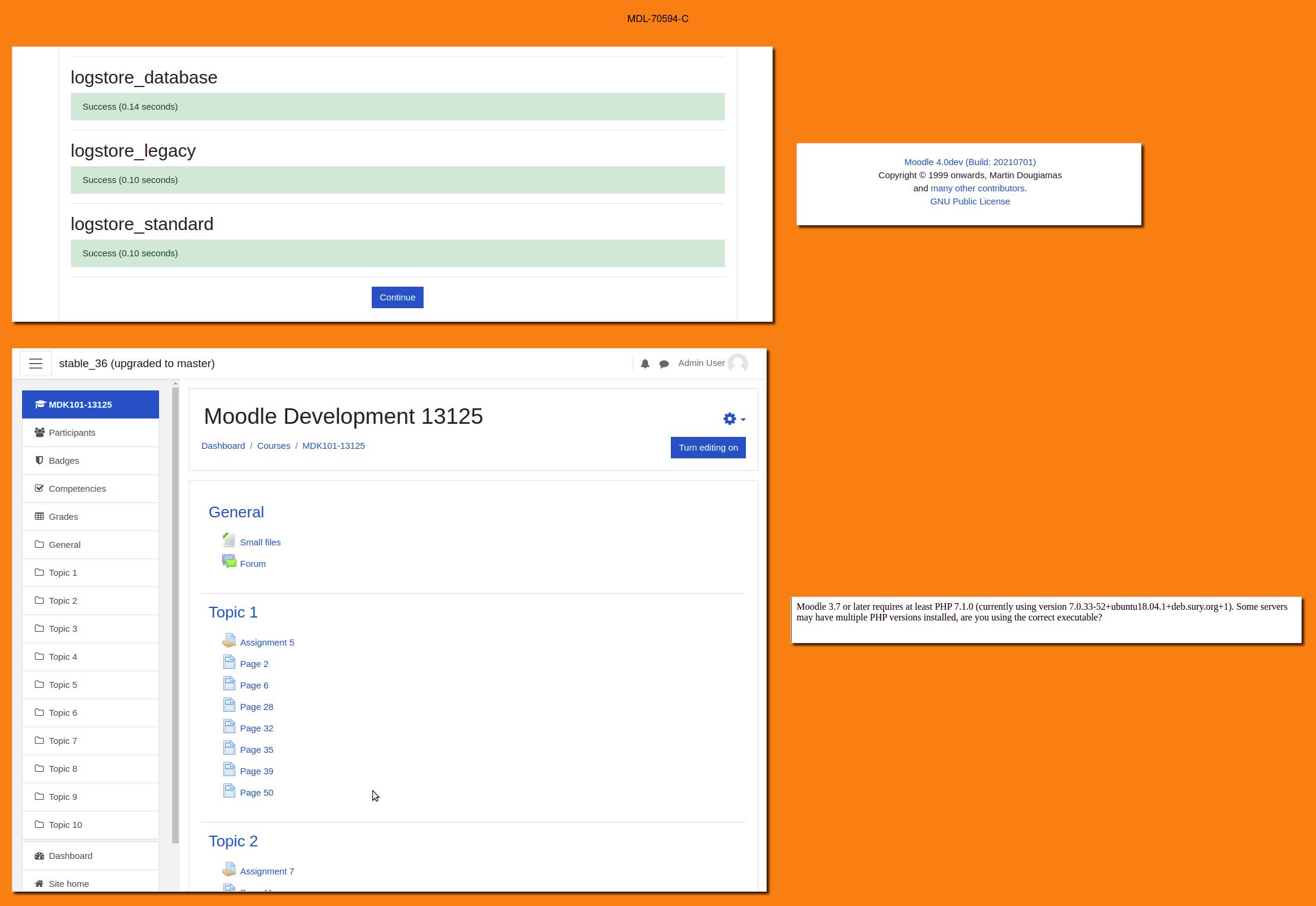This screenshot has width=1316, height=906.
Task: Click the Forum activity icon
Action: click(x=229, y=562)
